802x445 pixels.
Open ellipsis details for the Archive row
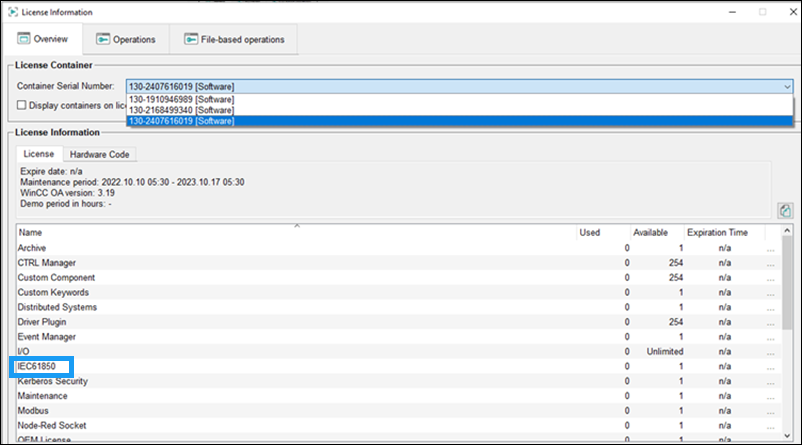pos(769,248)
